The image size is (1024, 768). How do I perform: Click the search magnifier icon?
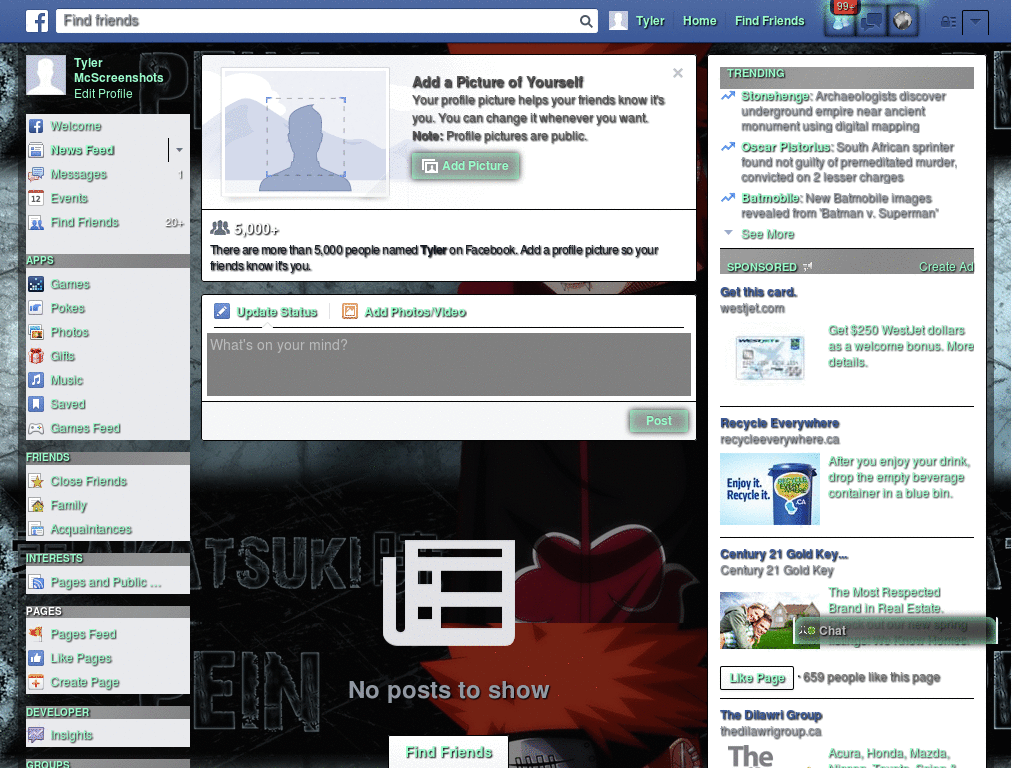tap(586, 21)
